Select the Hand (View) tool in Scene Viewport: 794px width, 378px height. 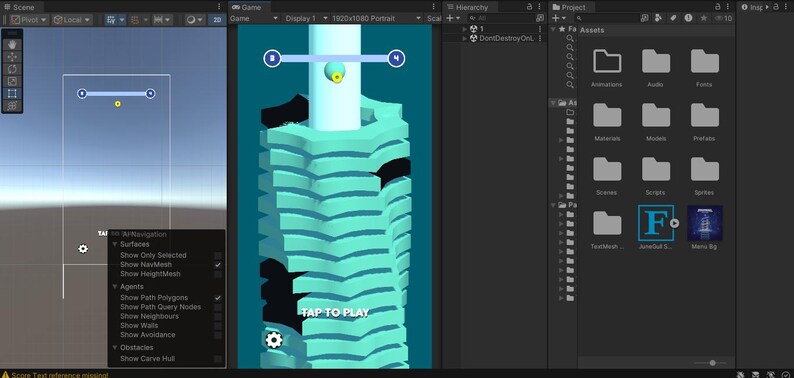(x=12, y=45)
